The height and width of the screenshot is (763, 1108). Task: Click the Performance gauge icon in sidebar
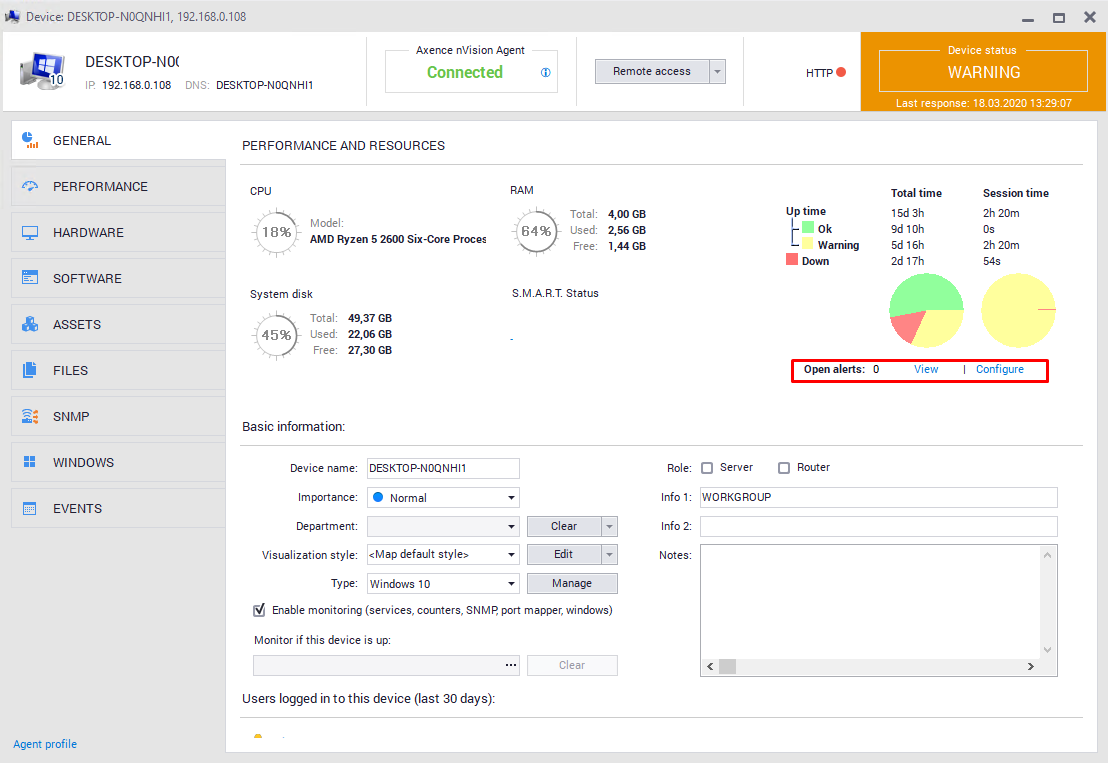(x=30, y=187)
